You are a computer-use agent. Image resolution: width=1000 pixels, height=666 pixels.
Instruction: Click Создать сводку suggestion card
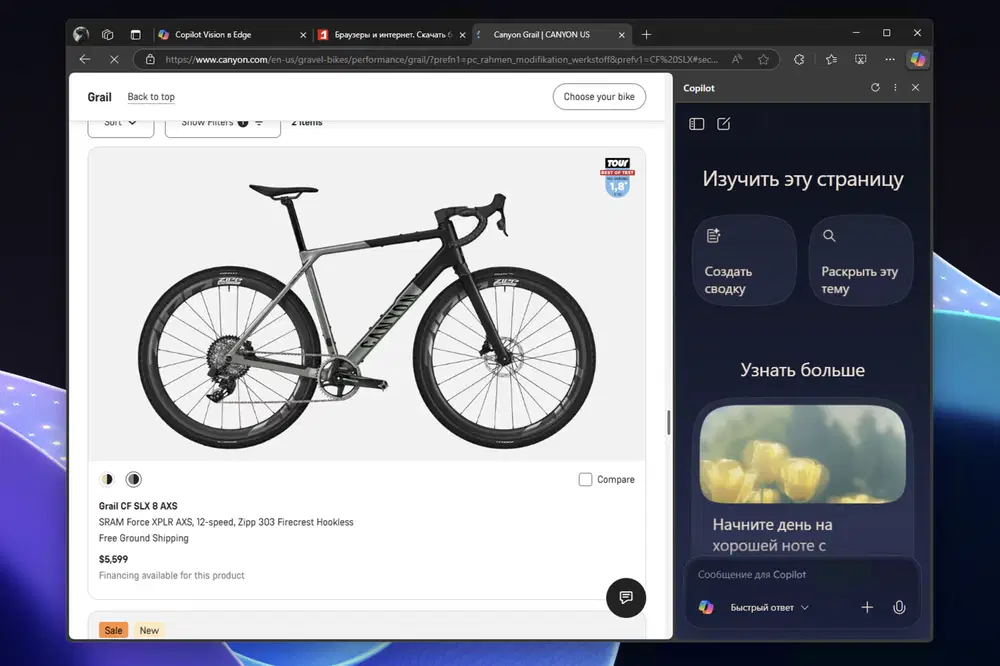tap(744, 260)
